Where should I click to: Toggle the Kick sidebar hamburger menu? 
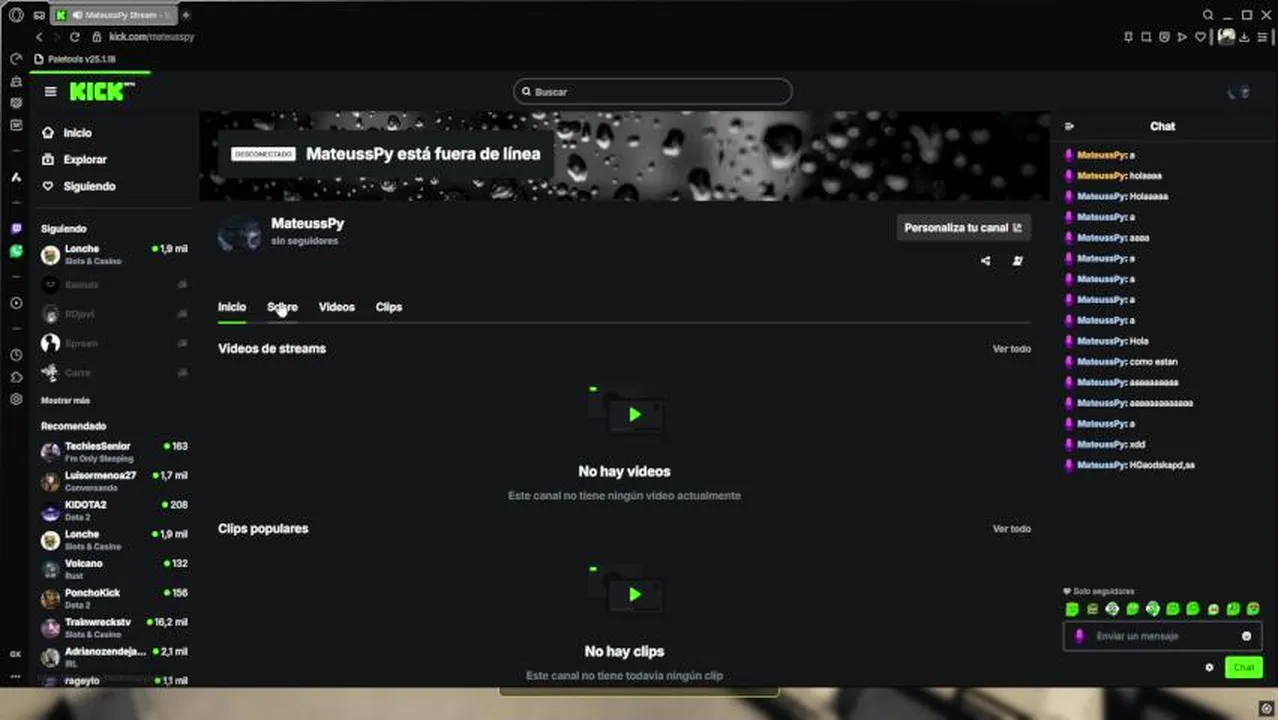click(50, 91)
